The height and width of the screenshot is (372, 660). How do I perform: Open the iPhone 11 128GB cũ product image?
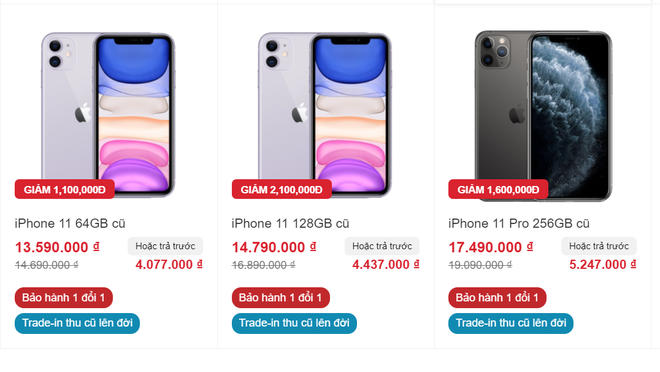tap(325, 115)
